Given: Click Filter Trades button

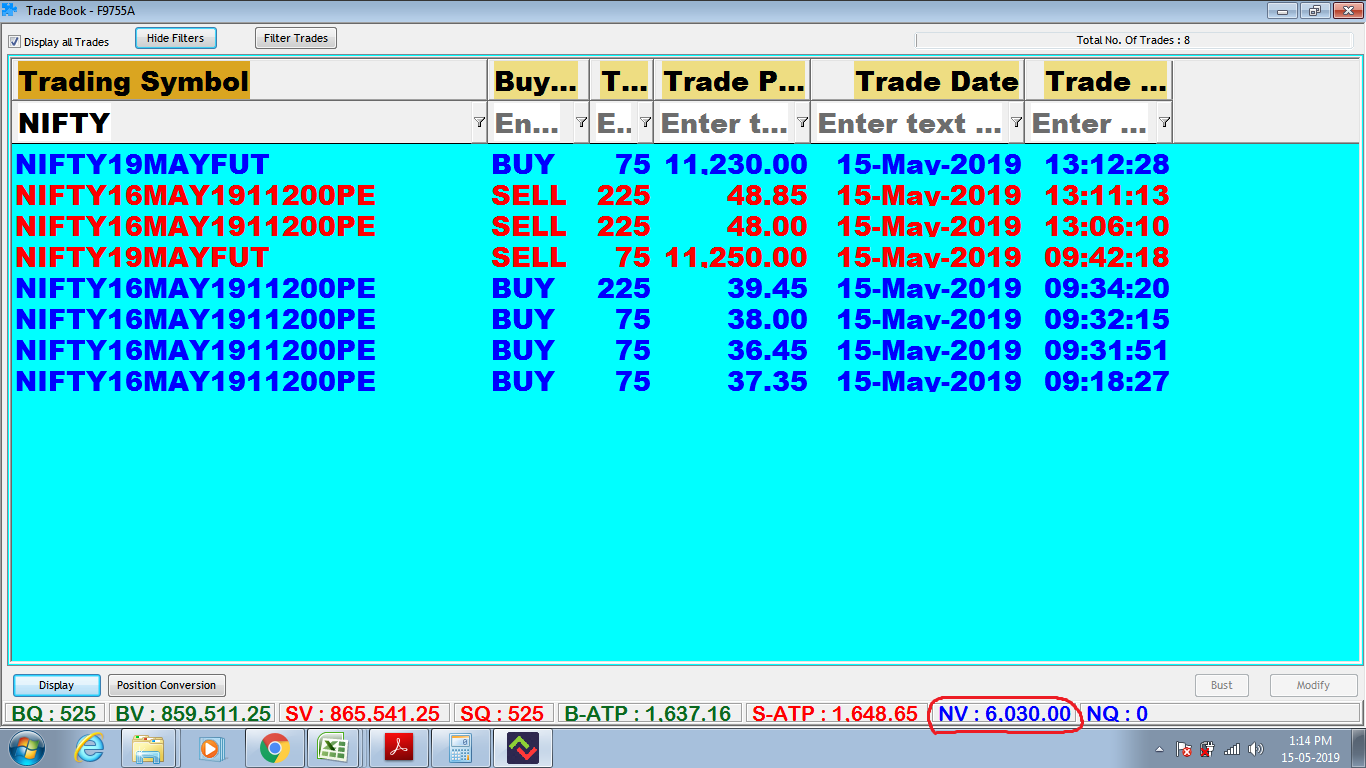Looking at the screenshot, I should tap(296, 38).
